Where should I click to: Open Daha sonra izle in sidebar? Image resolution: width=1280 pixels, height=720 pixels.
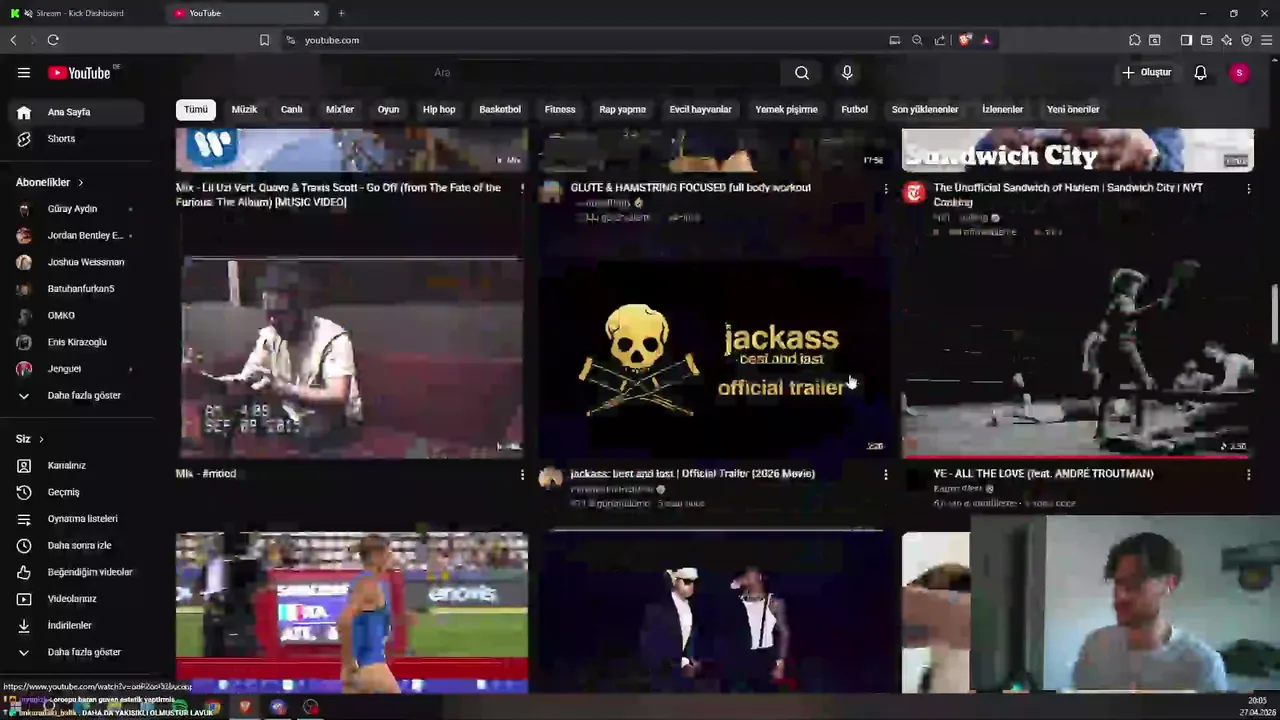click(x=77, y=545)
